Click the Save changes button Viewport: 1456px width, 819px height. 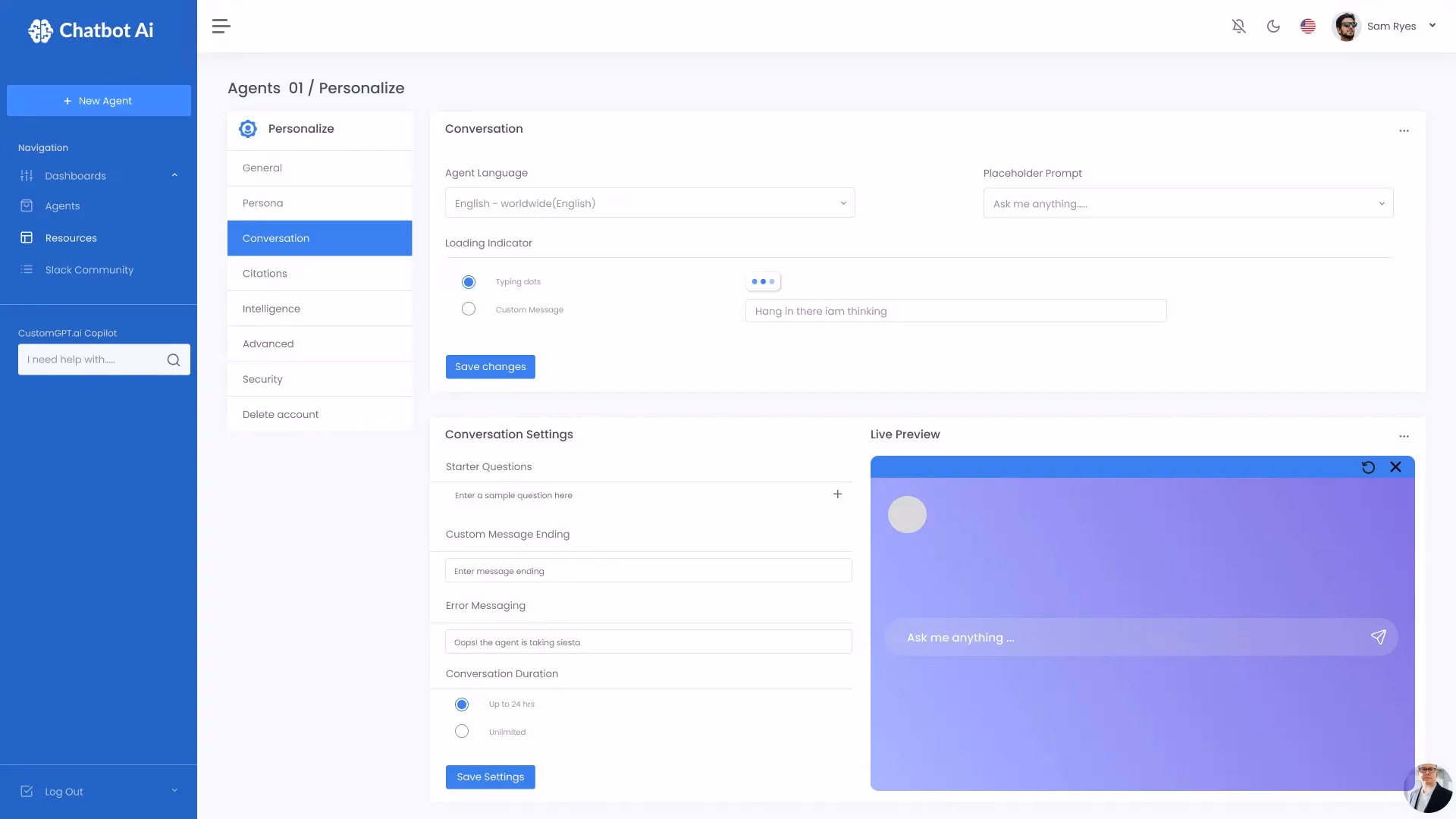[490, 367]
